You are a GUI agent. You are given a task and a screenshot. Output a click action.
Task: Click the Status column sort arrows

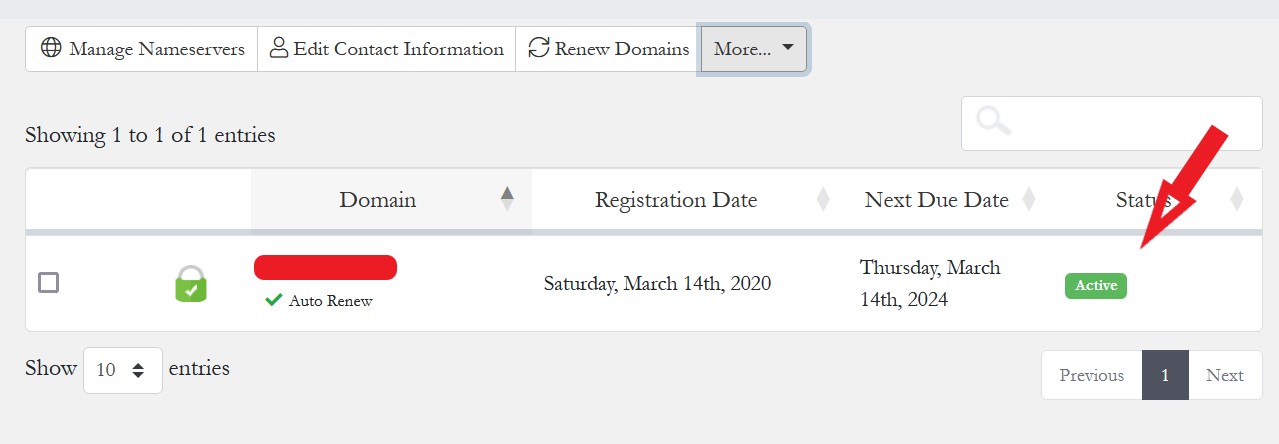click(x=1237, y=200)
